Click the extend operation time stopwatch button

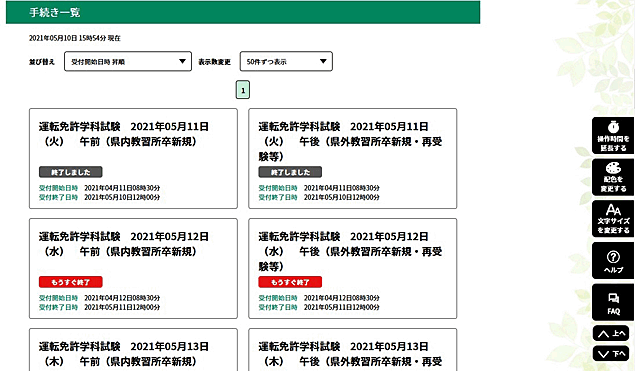(613, 136)
